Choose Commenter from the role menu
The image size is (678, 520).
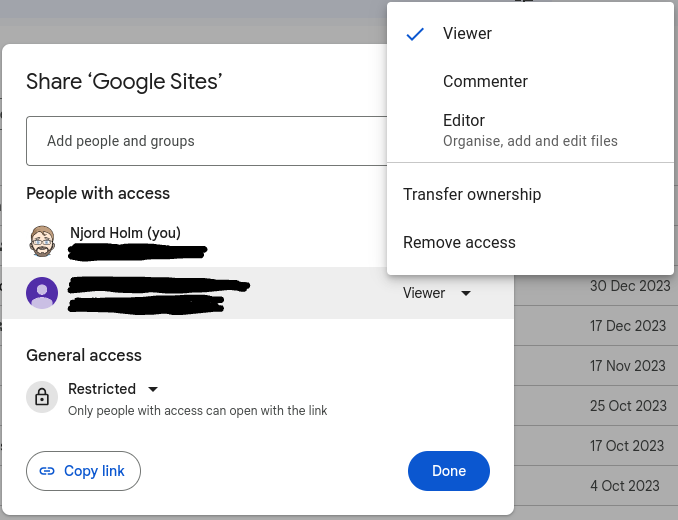530,81
